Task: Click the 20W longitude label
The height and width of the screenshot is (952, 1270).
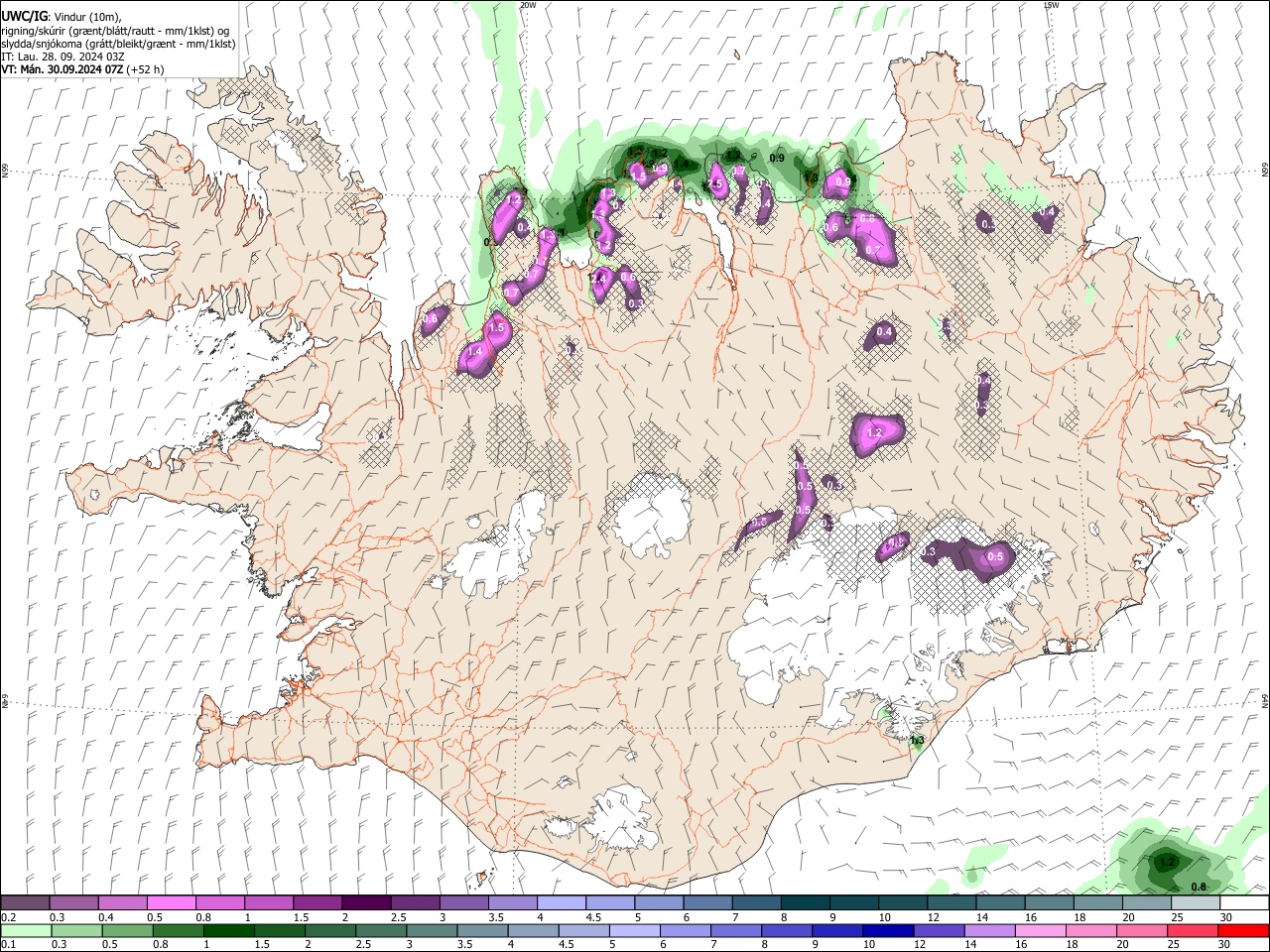Action: tap(528, 5)
